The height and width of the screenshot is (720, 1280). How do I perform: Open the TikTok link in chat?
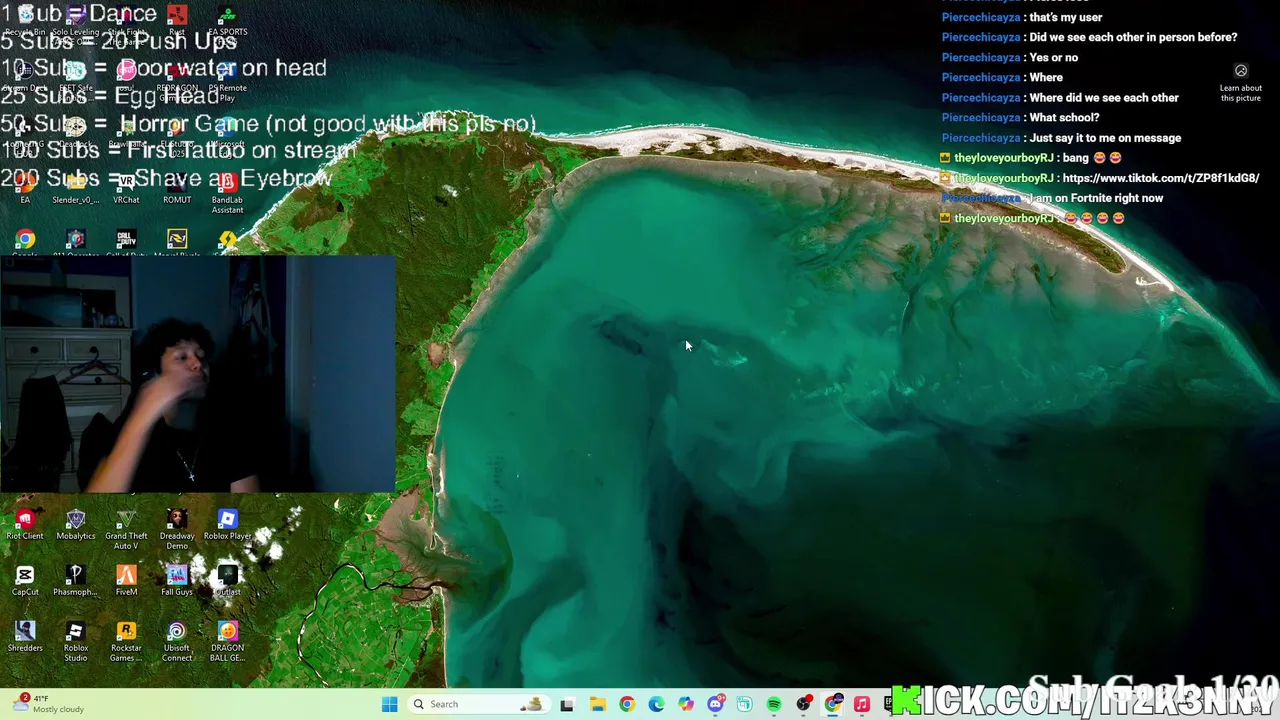[1161, 178]
